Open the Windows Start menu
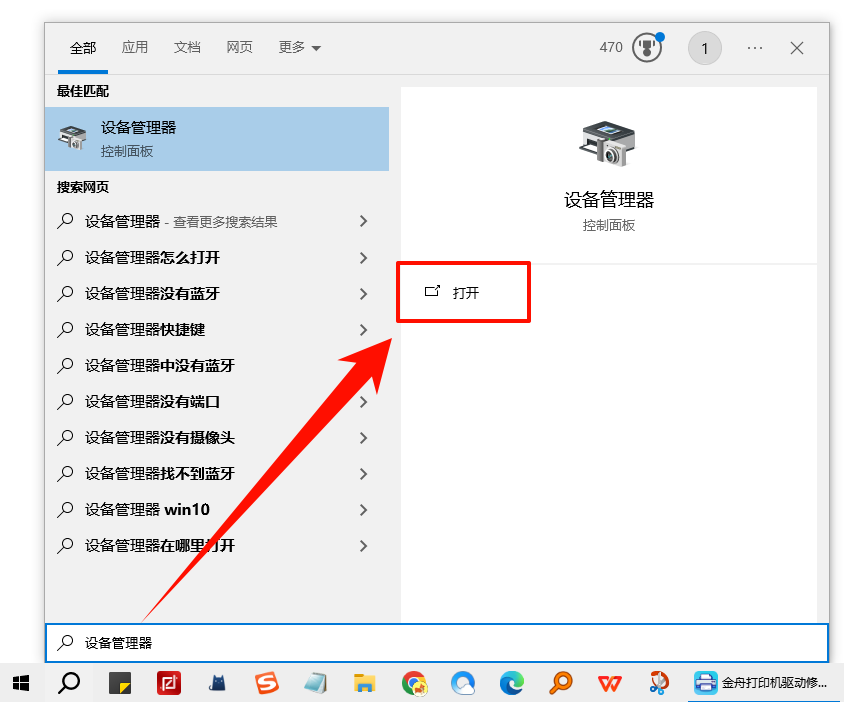844x702 pixels. [x=20, y=684]
